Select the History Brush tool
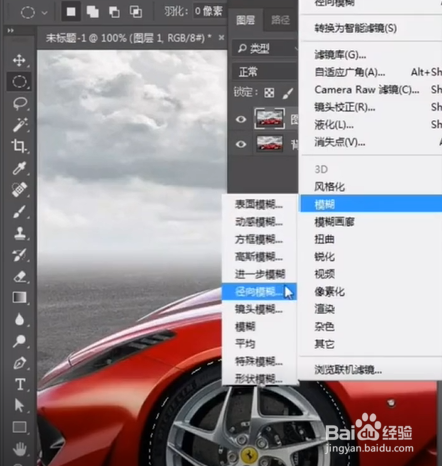The width and height of the screenshot is (442, 466). [20, 255]
